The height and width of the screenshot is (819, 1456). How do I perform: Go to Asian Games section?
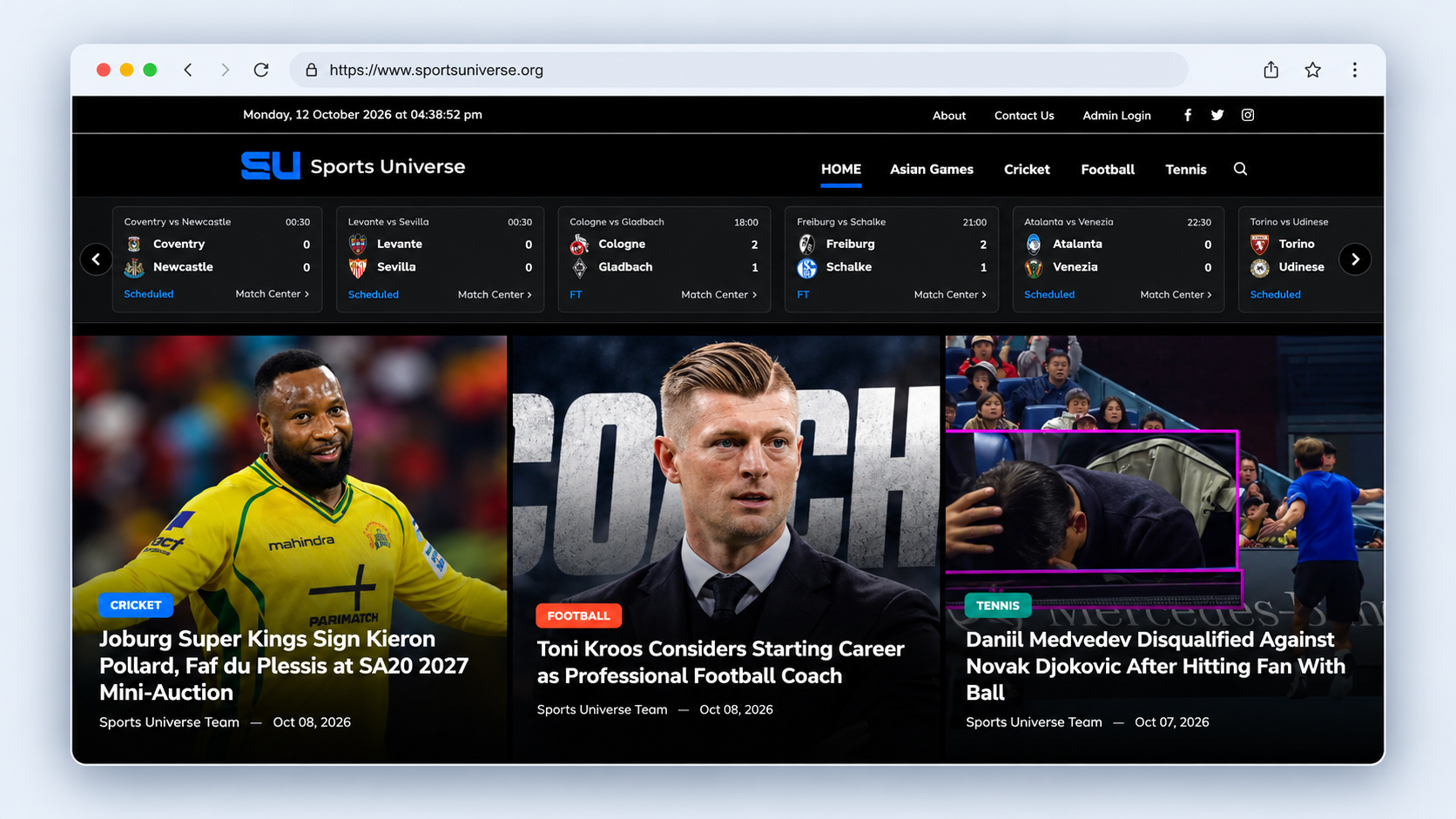click(x=932, y=170)
